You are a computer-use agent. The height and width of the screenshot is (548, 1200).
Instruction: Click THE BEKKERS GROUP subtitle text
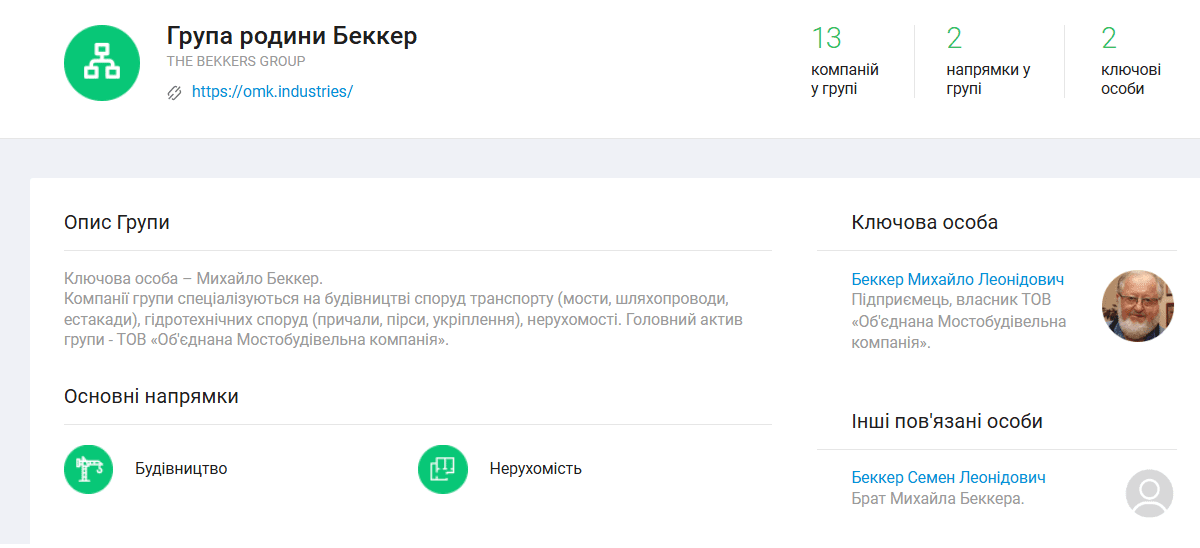236,61
